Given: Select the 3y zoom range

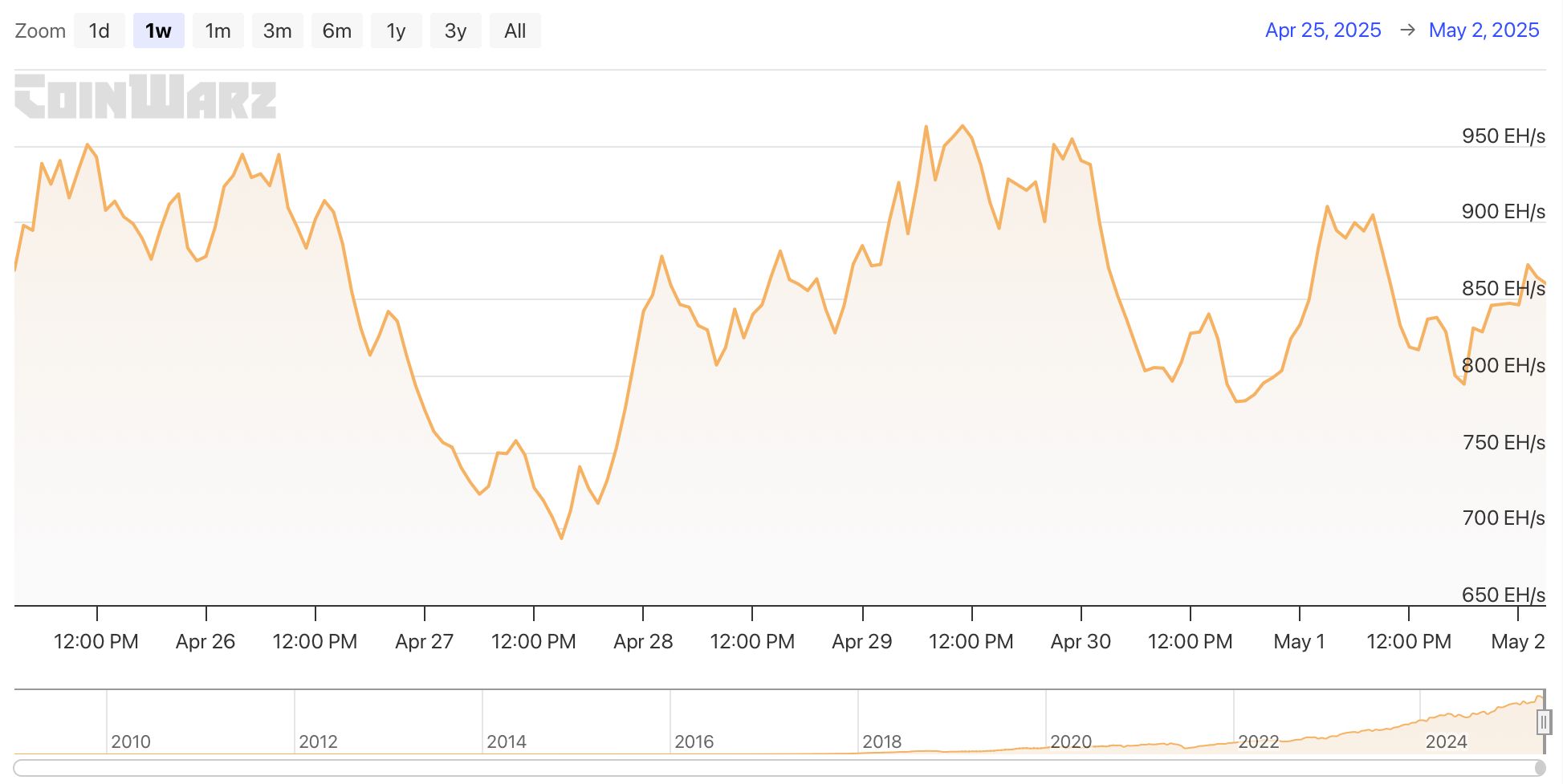Looking at the screenshot, I should [455, 31].
